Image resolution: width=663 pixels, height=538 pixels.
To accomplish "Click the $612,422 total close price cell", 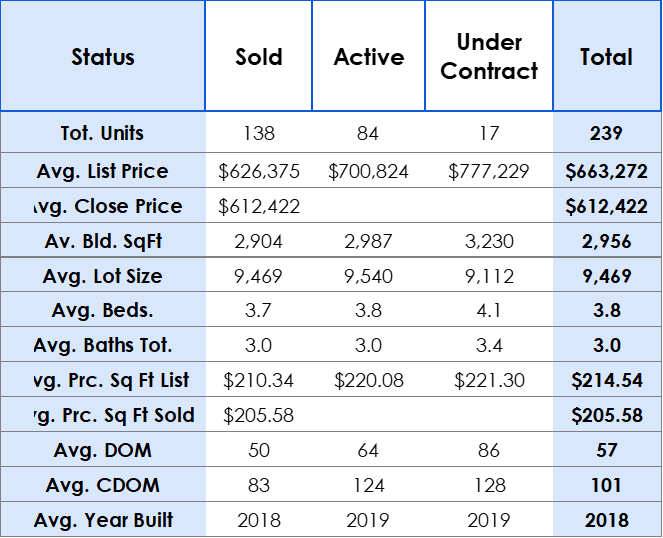I will 606,206.
